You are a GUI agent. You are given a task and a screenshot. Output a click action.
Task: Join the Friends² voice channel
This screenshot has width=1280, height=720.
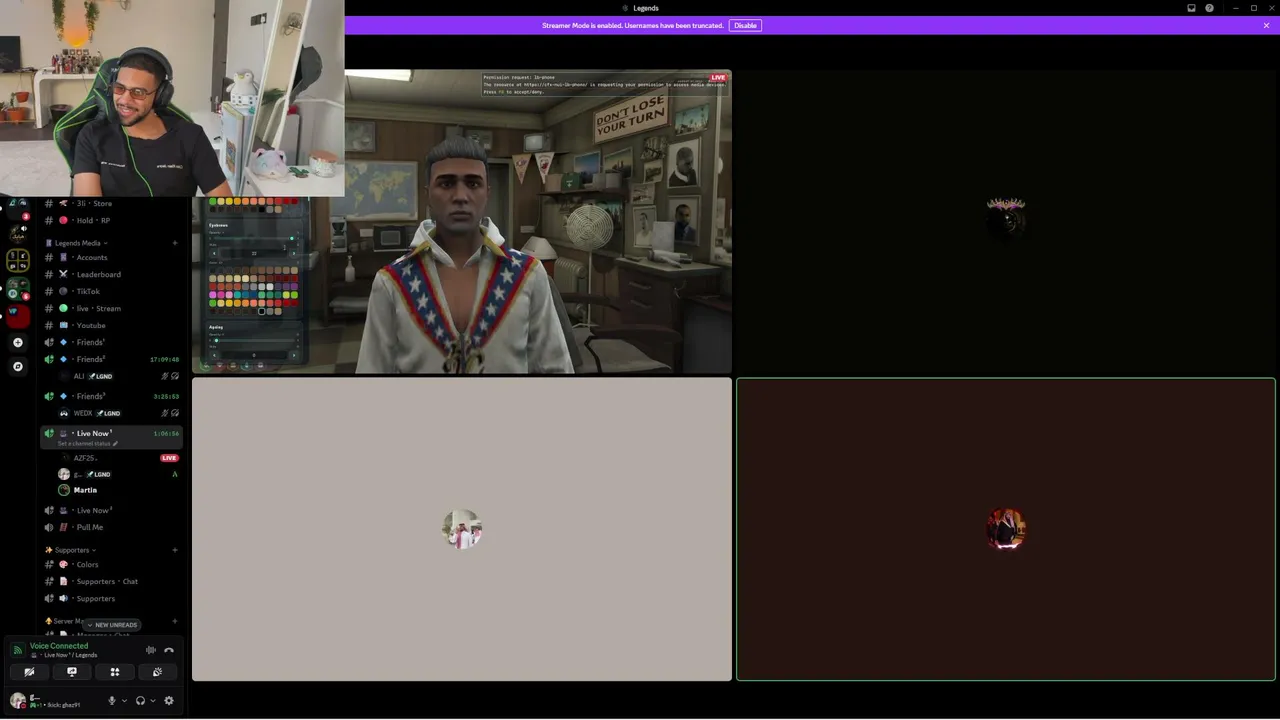[110, 359]
